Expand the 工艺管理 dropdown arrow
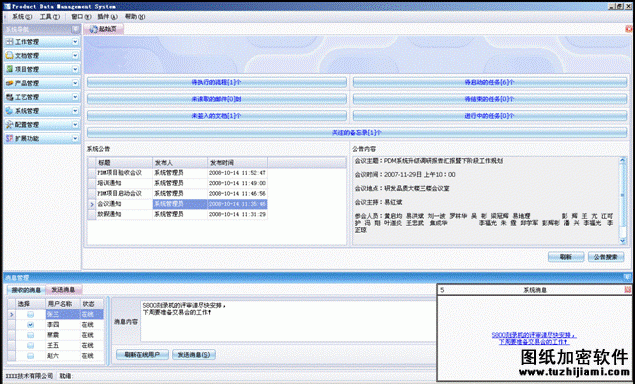This screenshot has height=384, width=635. click(75, 97)
